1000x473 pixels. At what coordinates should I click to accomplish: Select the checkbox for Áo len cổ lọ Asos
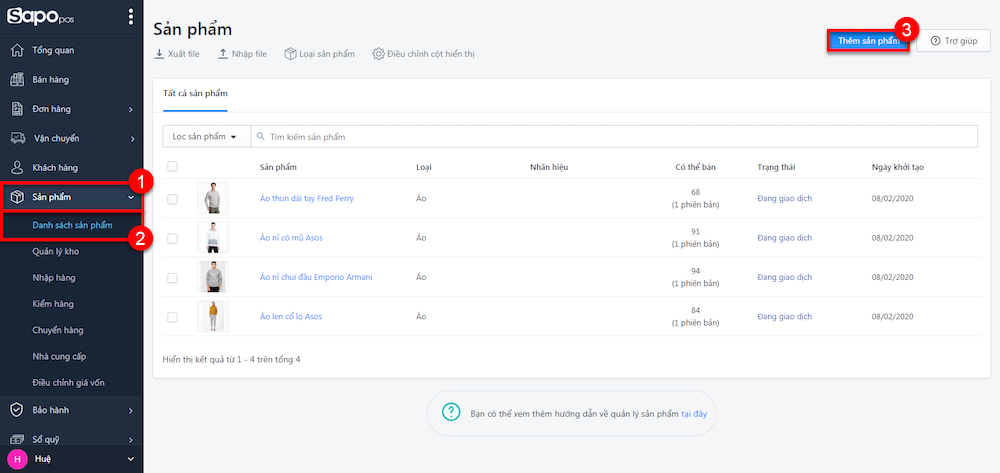(173, 317)
